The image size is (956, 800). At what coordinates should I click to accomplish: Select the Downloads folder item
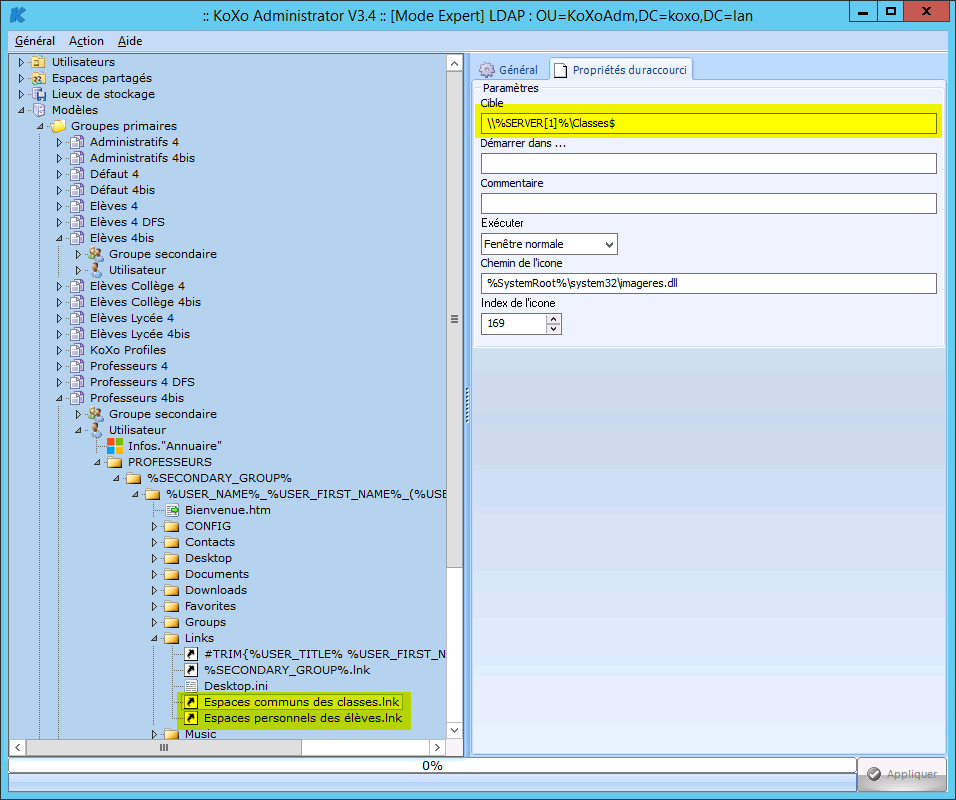point(216,590)
